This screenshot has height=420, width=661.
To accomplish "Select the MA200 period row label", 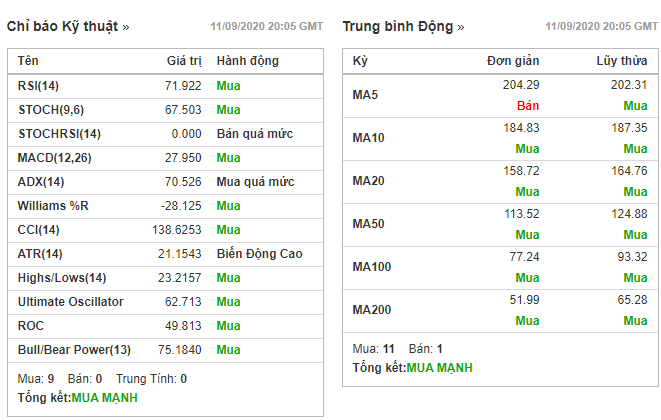I will (x=370, y=310).
